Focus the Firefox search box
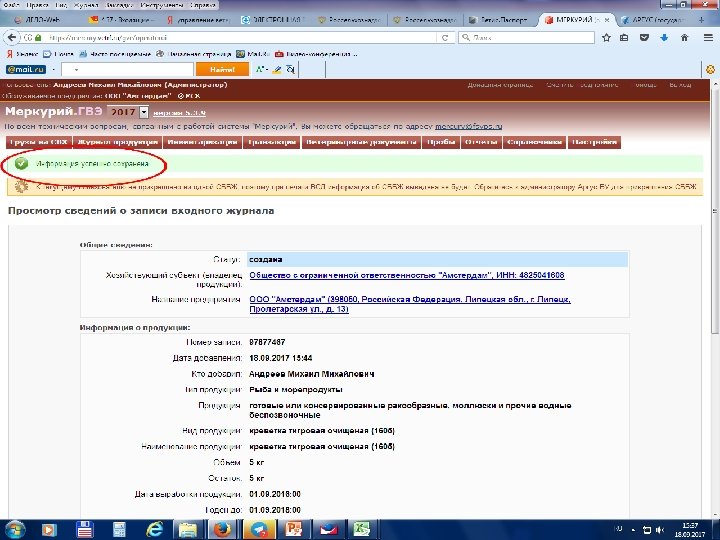The image size is (720, 540). pos(526,38)
